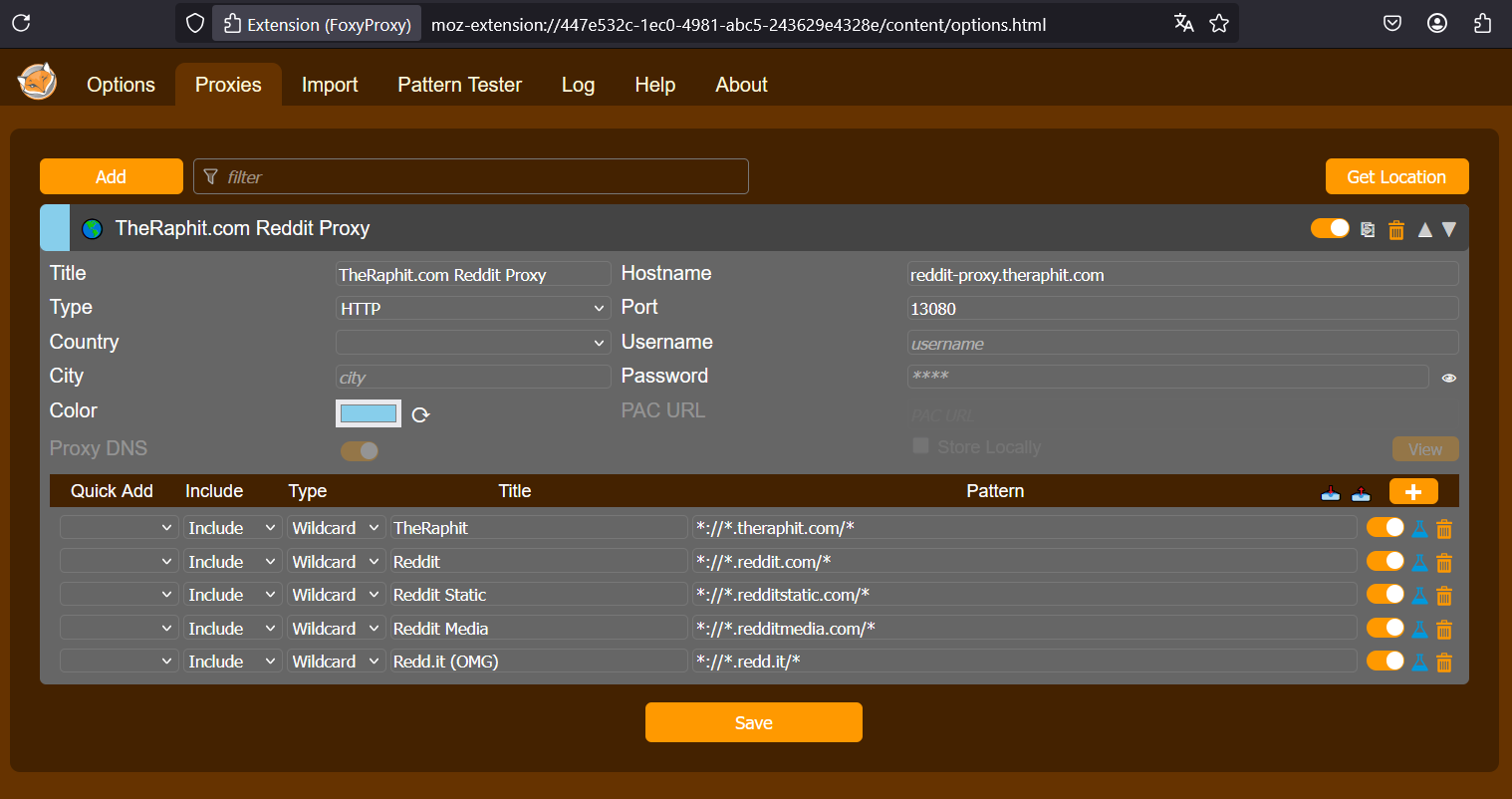Delete the TheRaphit.com Reddit Proxy entry
The height and width of the screenshot is (799, 1512).
click(1396, 230)
